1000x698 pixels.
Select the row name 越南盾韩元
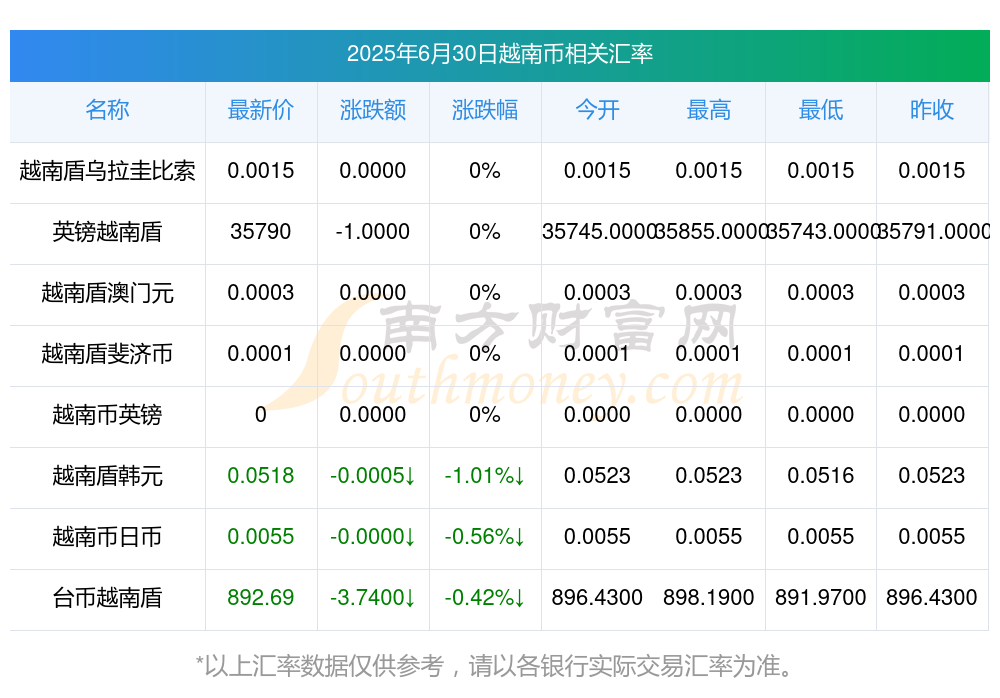click(107, 476)
